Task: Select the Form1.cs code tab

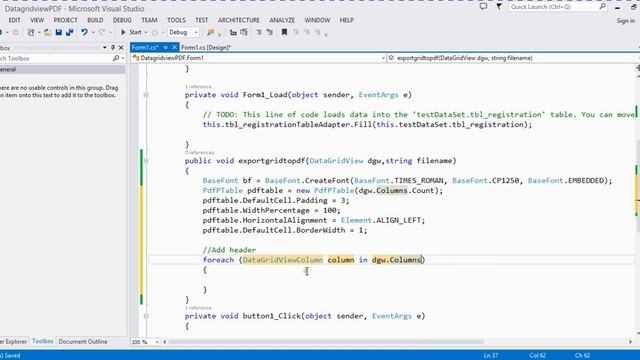Action: tap(145, 47)
